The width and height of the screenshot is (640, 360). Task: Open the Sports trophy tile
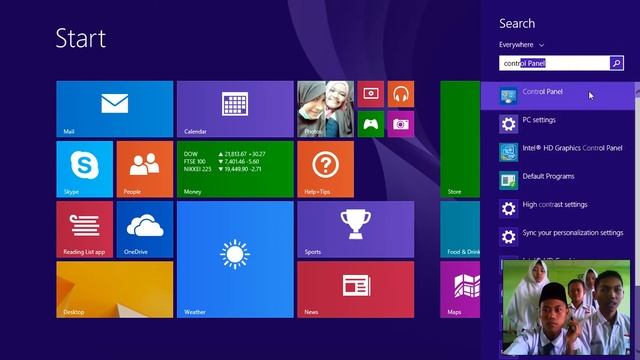point(356,229)
